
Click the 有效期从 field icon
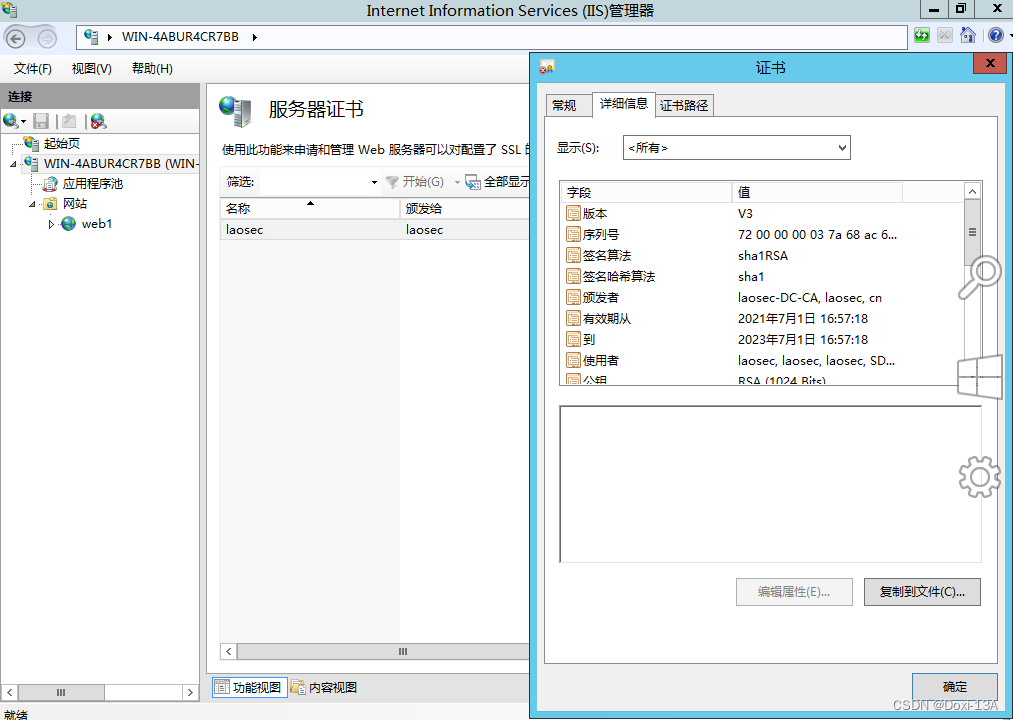[573, 319]
